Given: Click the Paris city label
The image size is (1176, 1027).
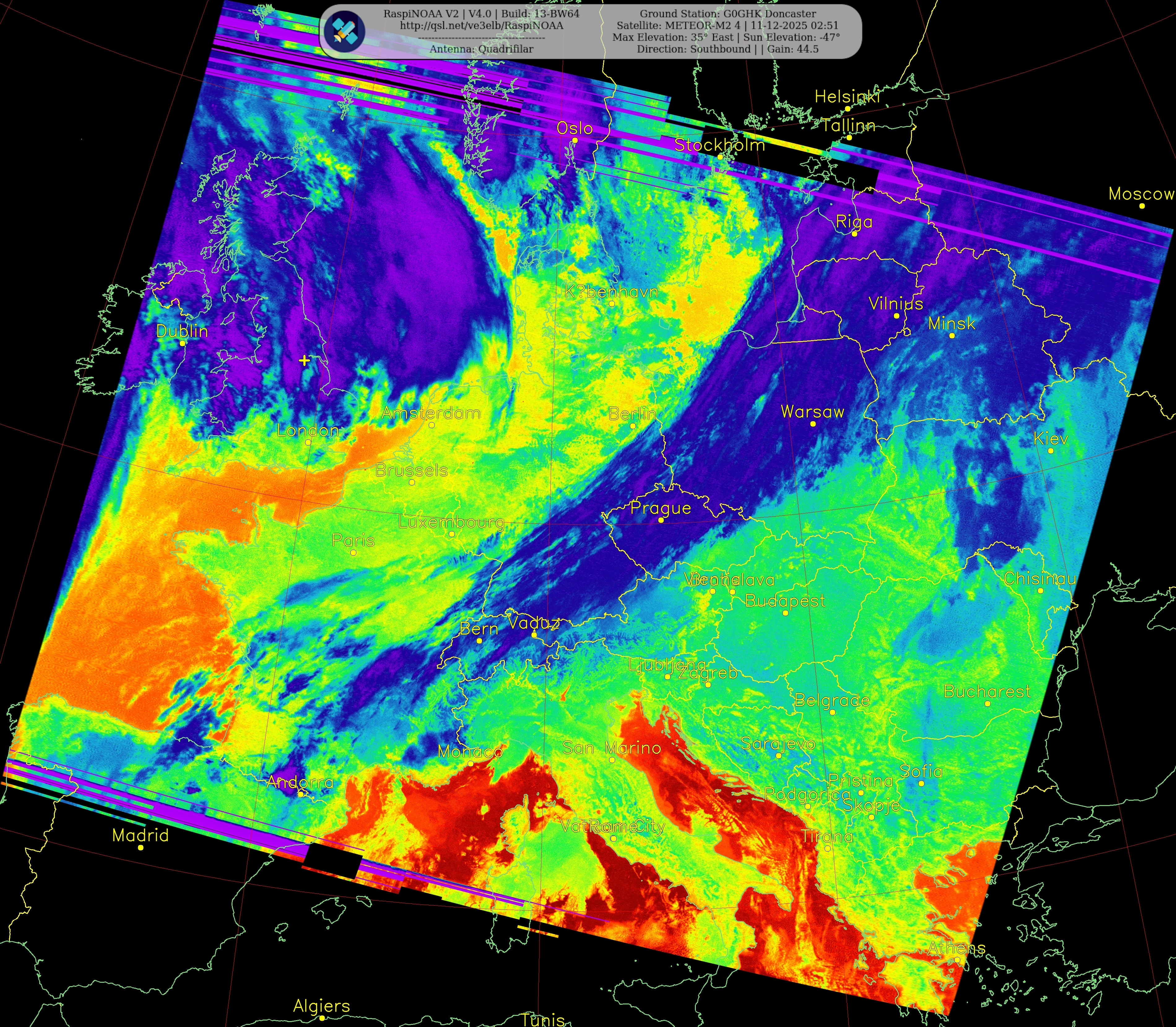Looking at the screenshot, I should (x=353, y=540).
